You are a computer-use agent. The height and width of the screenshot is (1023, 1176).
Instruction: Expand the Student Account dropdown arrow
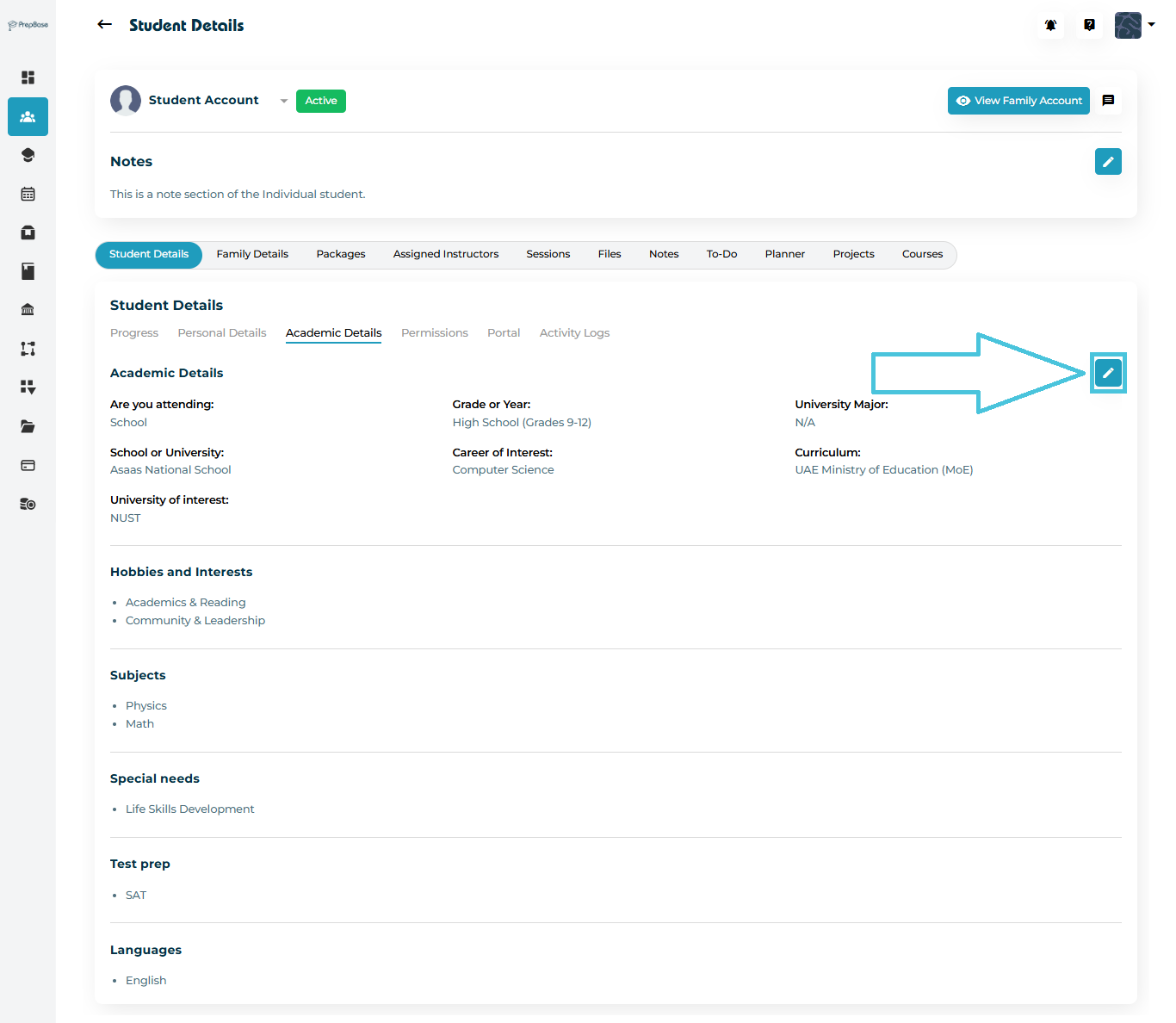click(283, 101)
